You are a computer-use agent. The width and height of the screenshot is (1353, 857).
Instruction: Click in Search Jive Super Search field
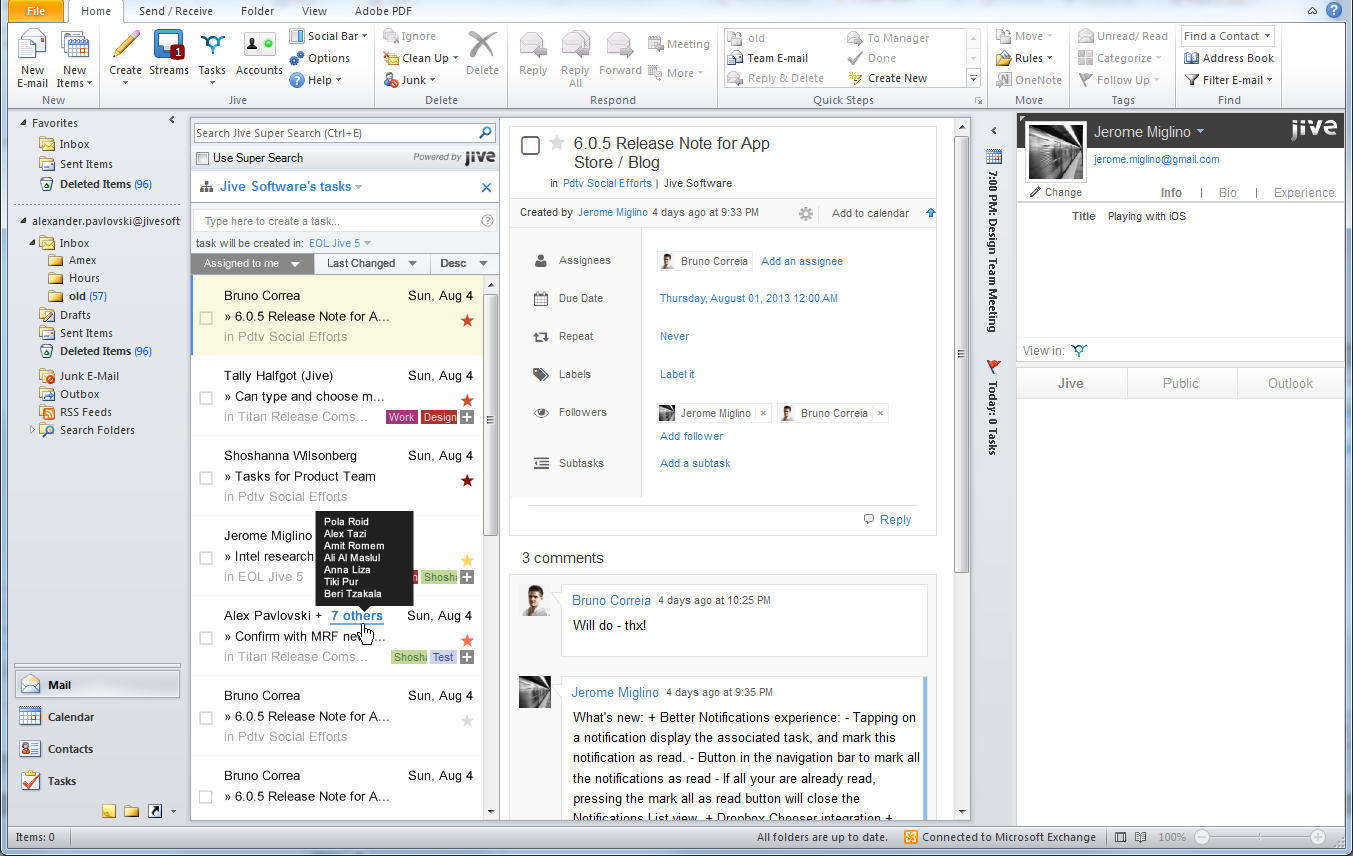(336, 132)
